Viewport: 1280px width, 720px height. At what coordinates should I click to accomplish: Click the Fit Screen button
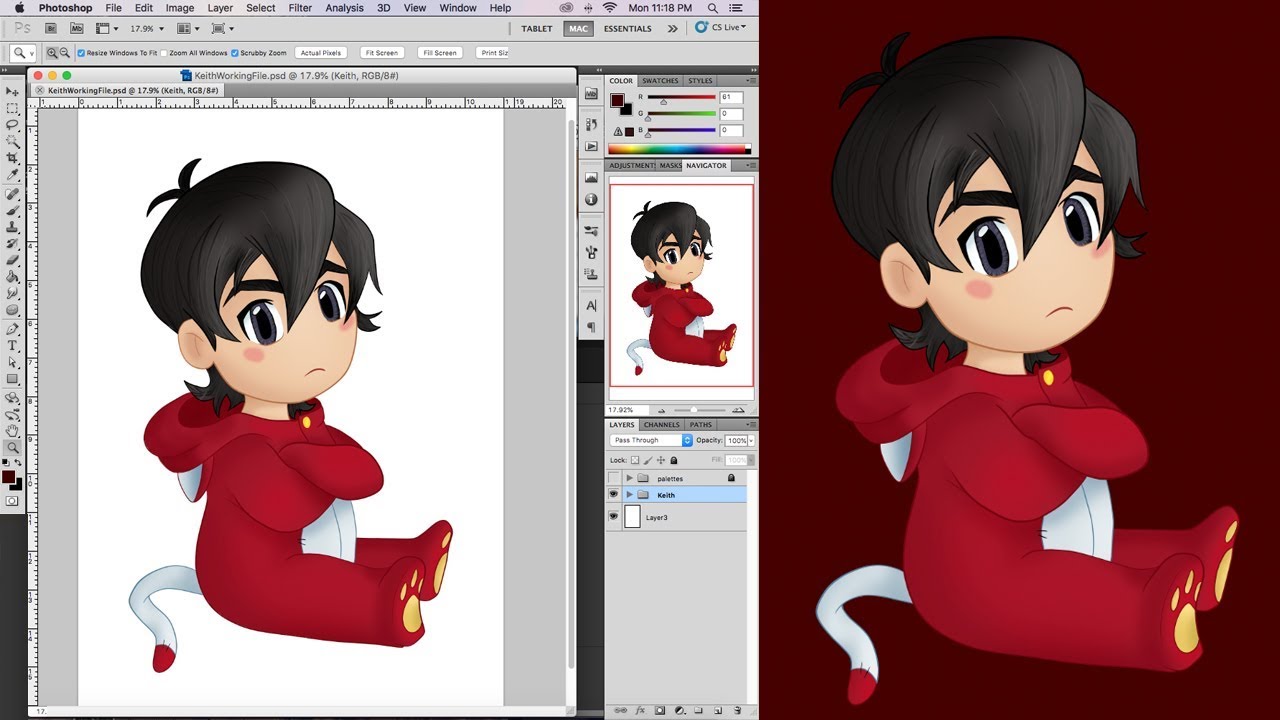click(381, 53)
